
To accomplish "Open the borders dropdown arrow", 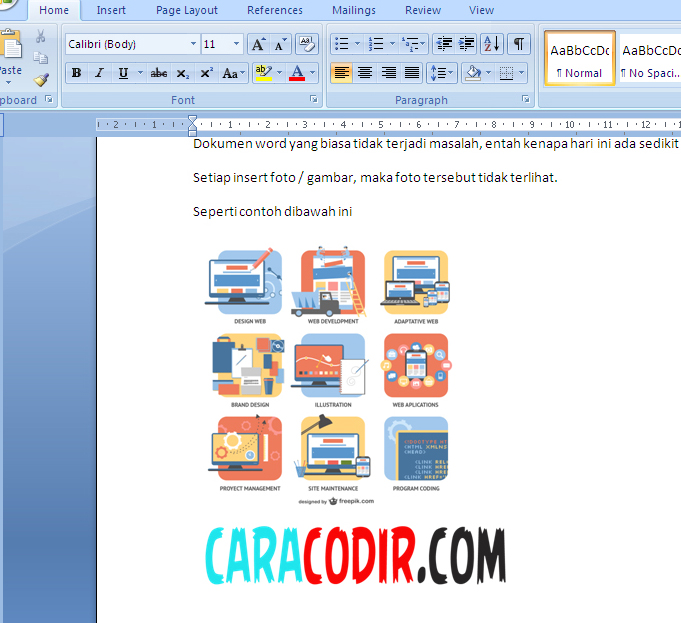I will (522, 73).
